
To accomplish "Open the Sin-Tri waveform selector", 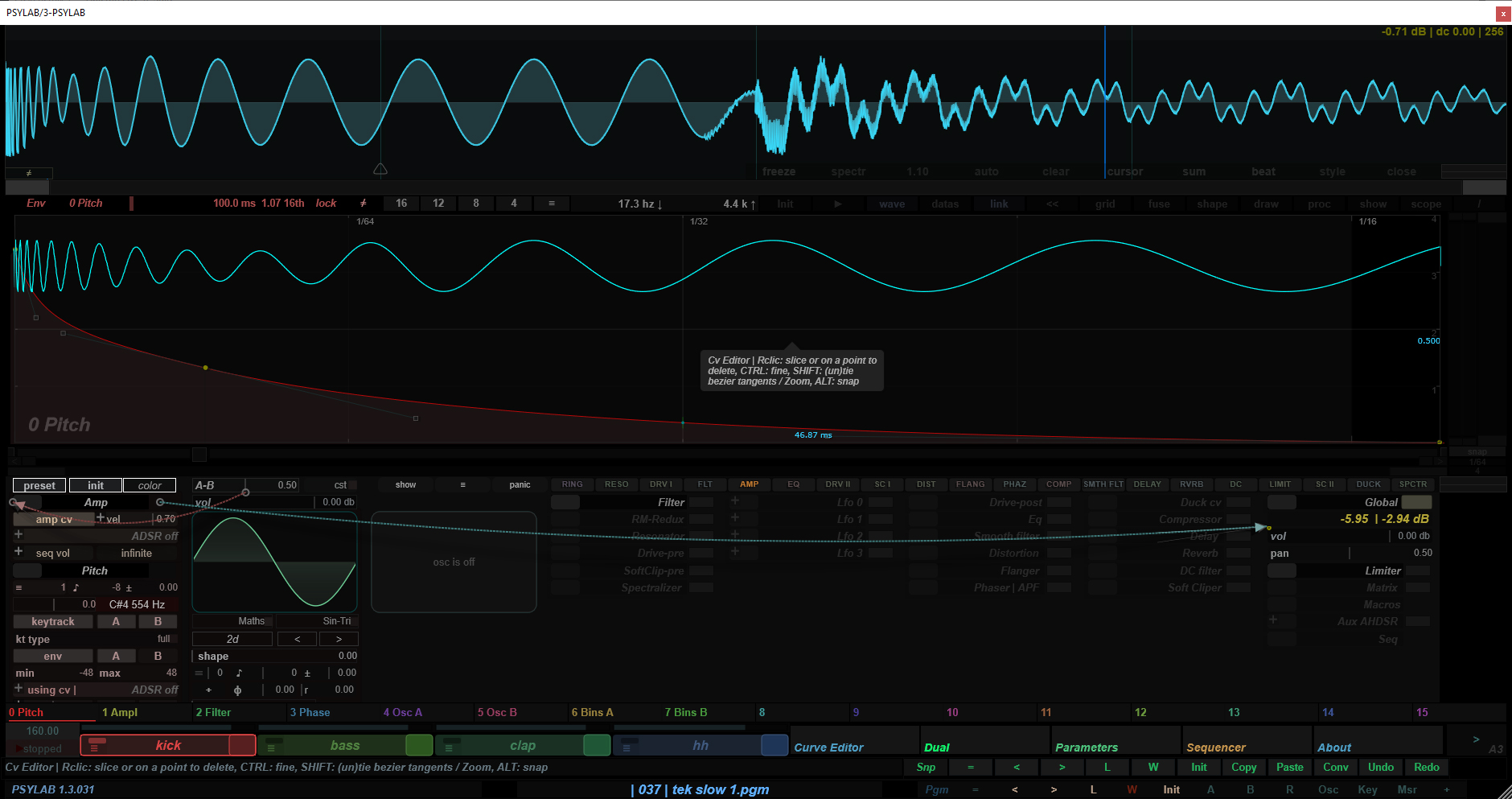I will click(x=336, y=621).
